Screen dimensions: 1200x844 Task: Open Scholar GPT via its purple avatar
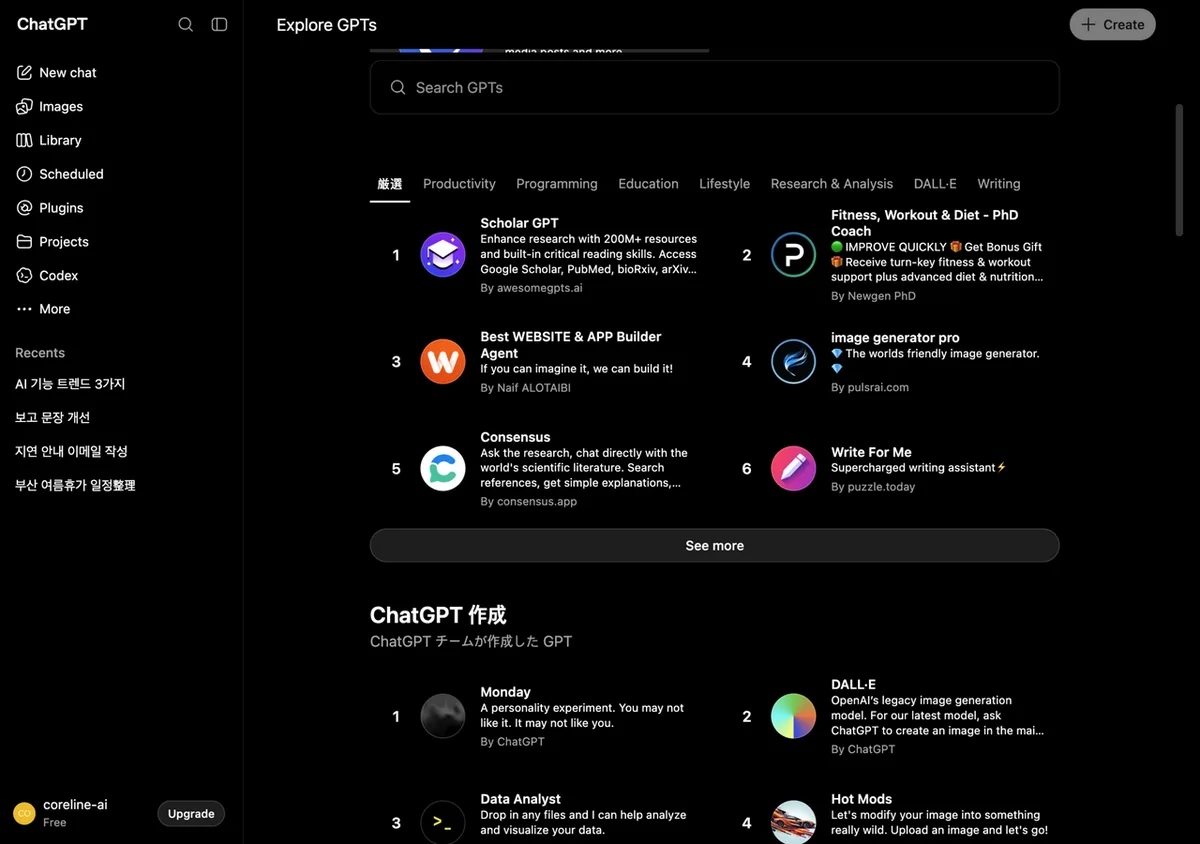(x=443, y=255)
